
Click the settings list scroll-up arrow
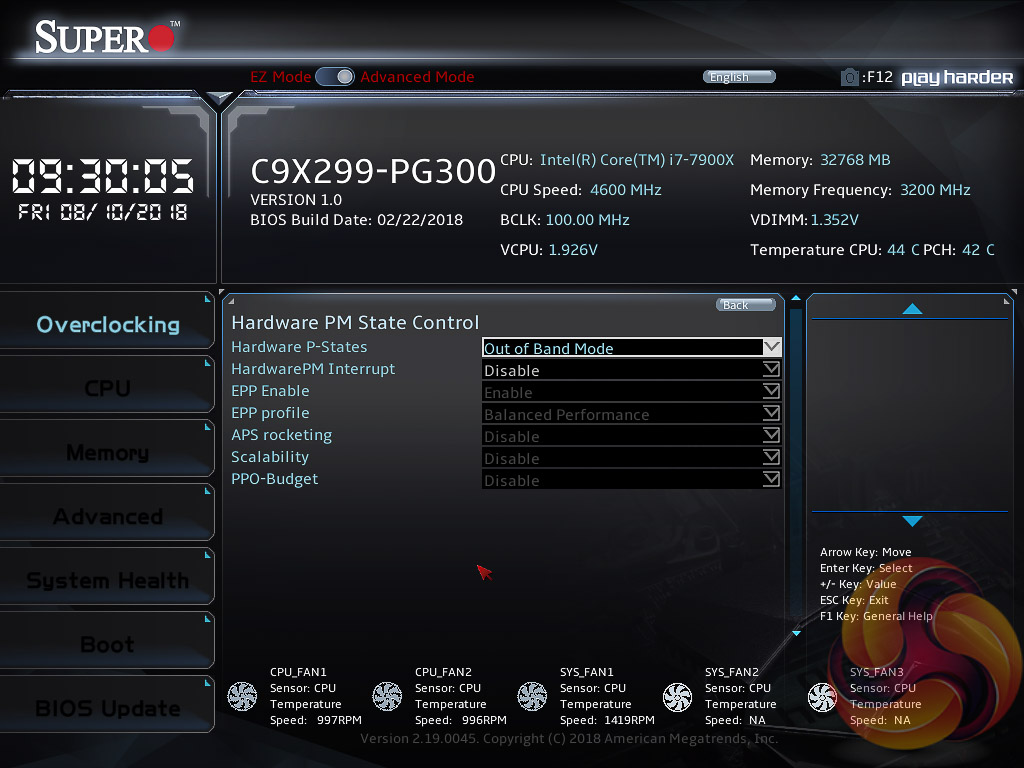(795, 298)
